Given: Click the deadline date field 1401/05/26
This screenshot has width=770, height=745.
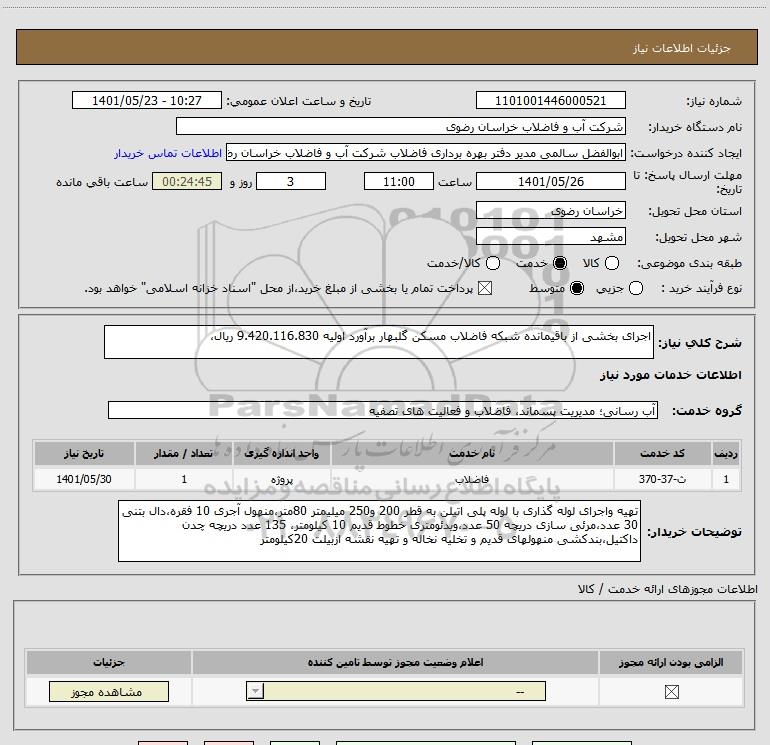Looking at the screenshot, I should click(550, 181).
